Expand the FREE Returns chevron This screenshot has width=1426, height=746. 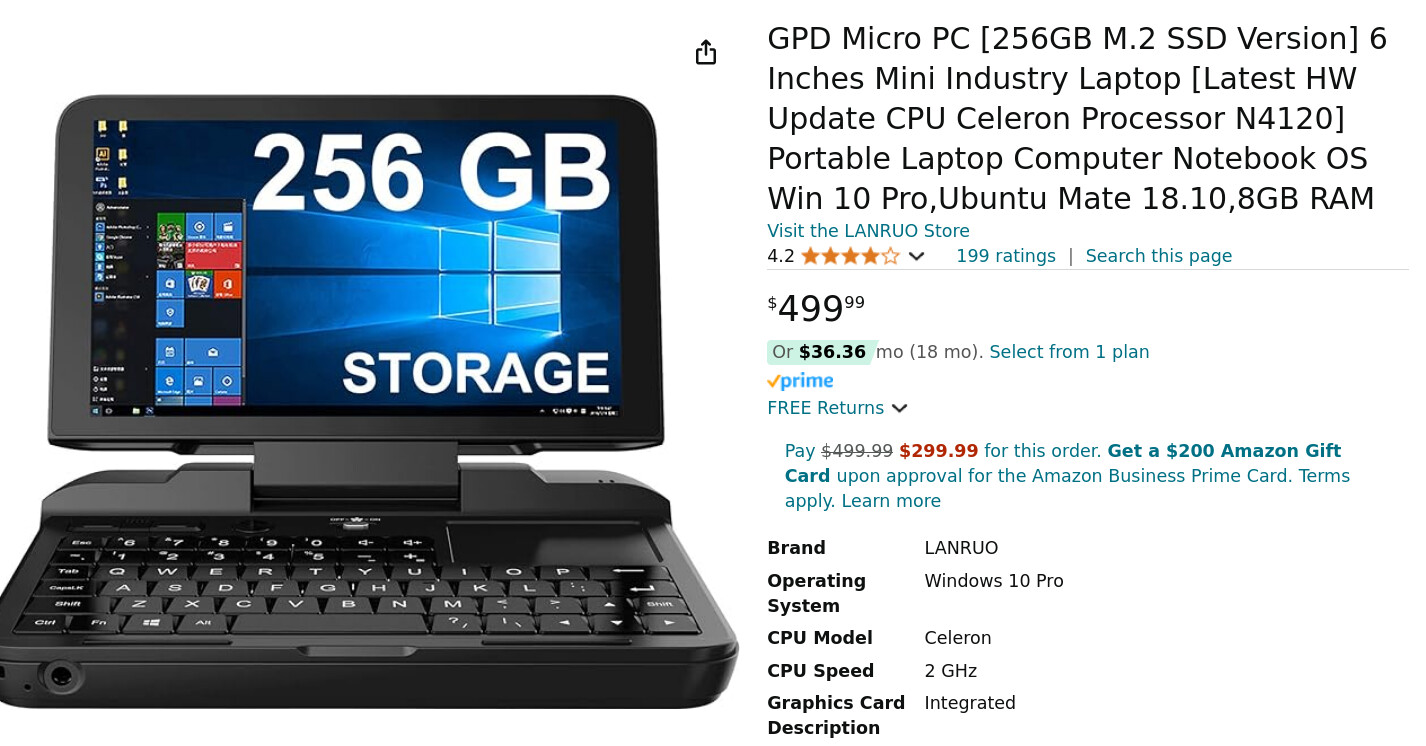(x=899, y=409)
